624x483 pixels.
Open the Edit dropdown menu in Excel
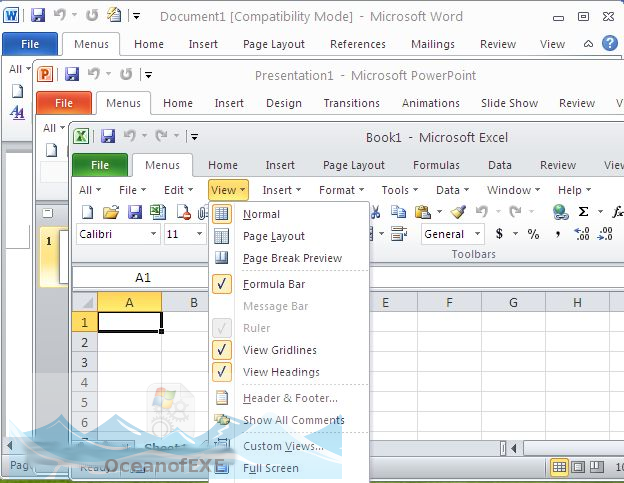[x=178, y=190]
